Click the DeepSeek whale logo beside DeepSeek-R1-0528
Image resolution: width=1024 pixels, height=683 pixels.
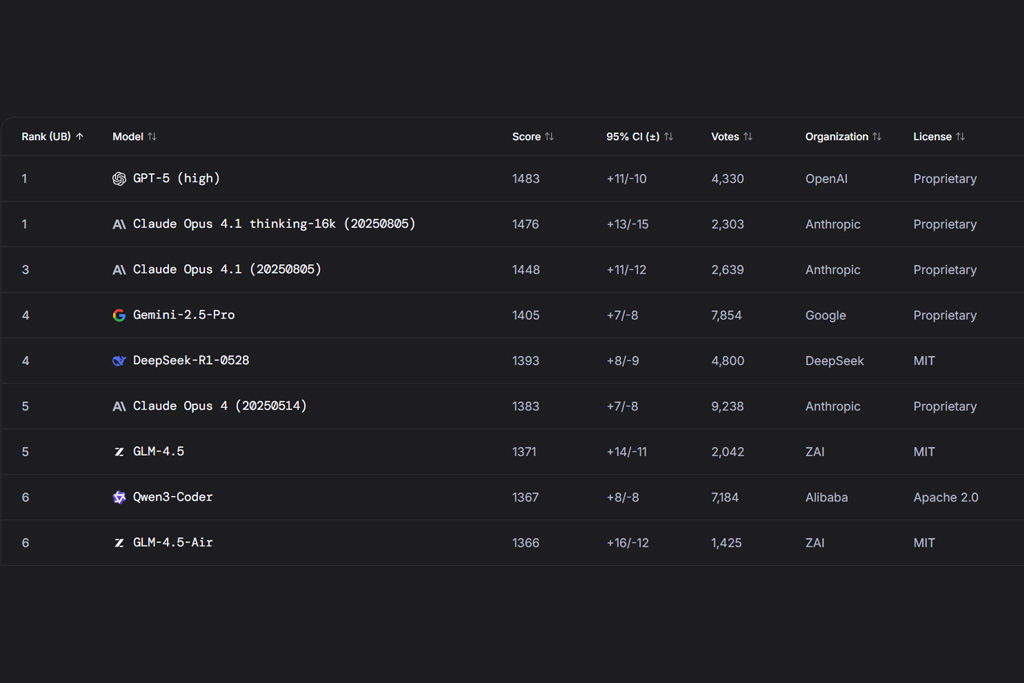(x=119, y=361)
